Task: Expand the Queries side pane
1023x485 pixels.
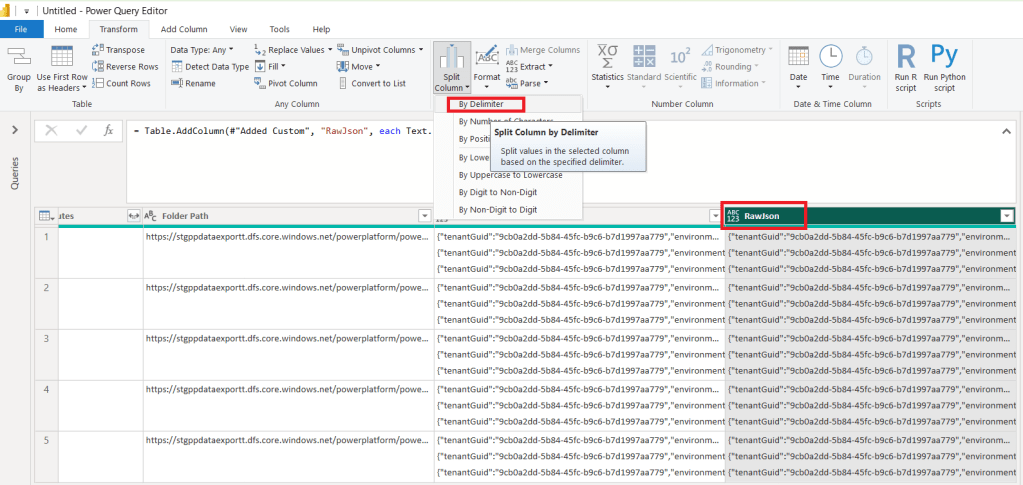Action: 15,130
